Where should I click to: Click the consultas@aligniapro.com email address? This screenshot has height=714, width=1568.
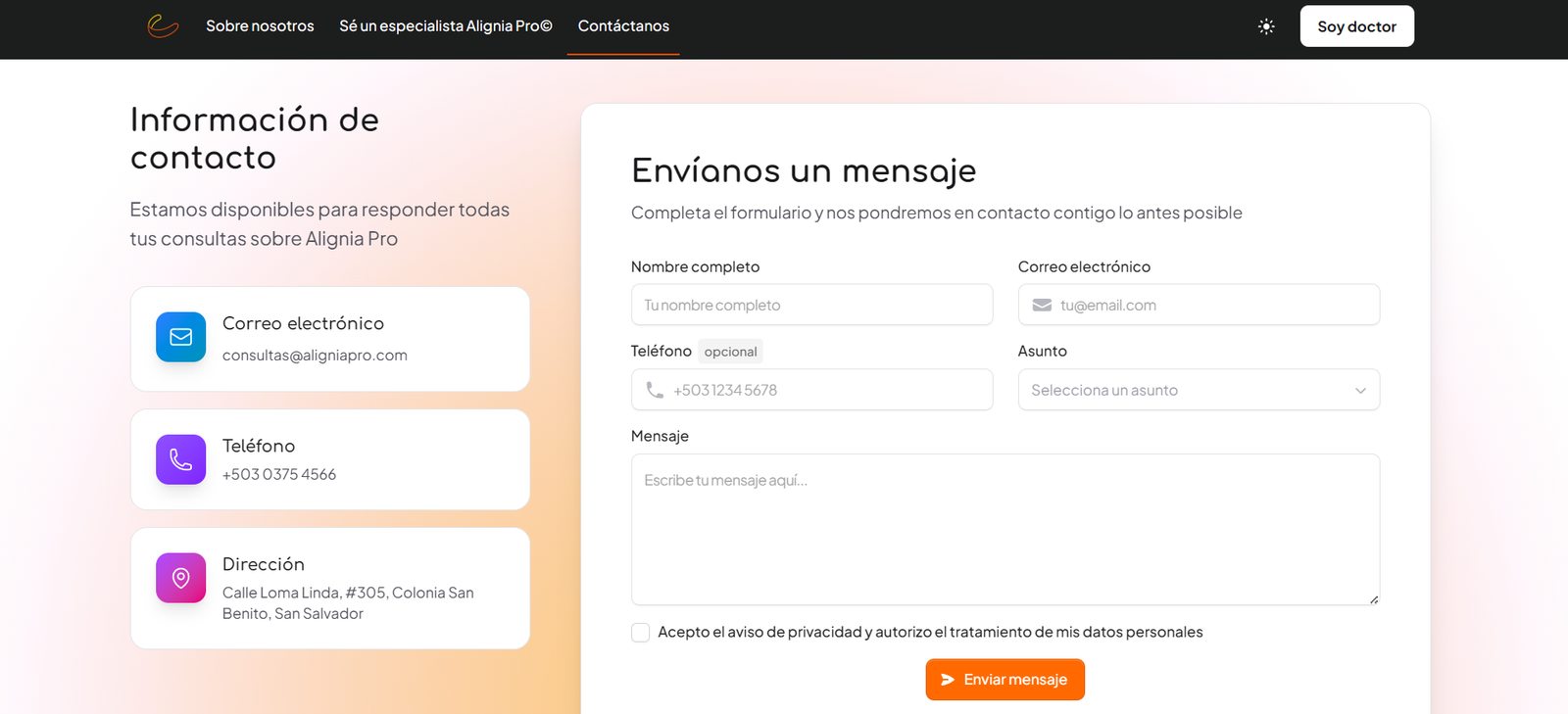click(x=315, y=356)
